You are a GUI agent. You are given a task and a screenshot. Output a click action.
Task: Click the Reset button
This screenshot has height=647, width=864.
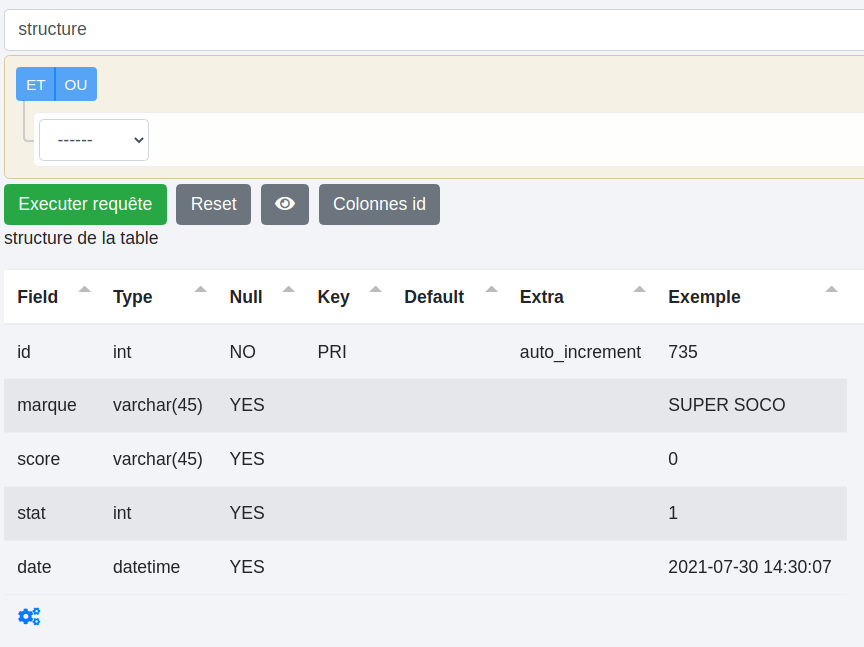coord(213,204)
